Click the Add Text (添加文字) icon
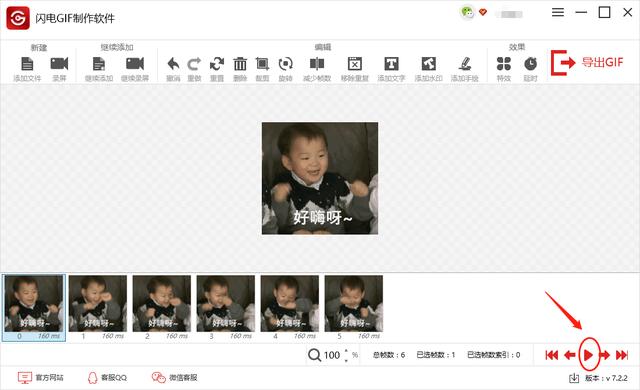Viewport: 640px width, 390px height. [x=391, y=64]
